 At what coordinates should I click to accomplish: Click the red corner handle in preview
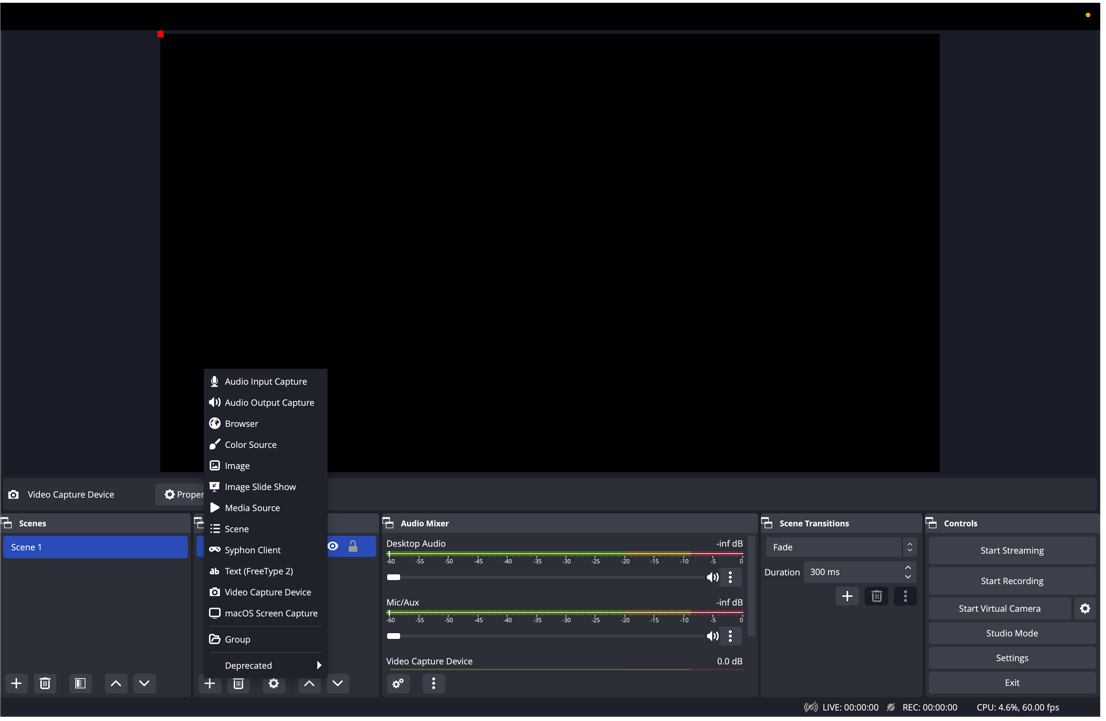point(162,34)
